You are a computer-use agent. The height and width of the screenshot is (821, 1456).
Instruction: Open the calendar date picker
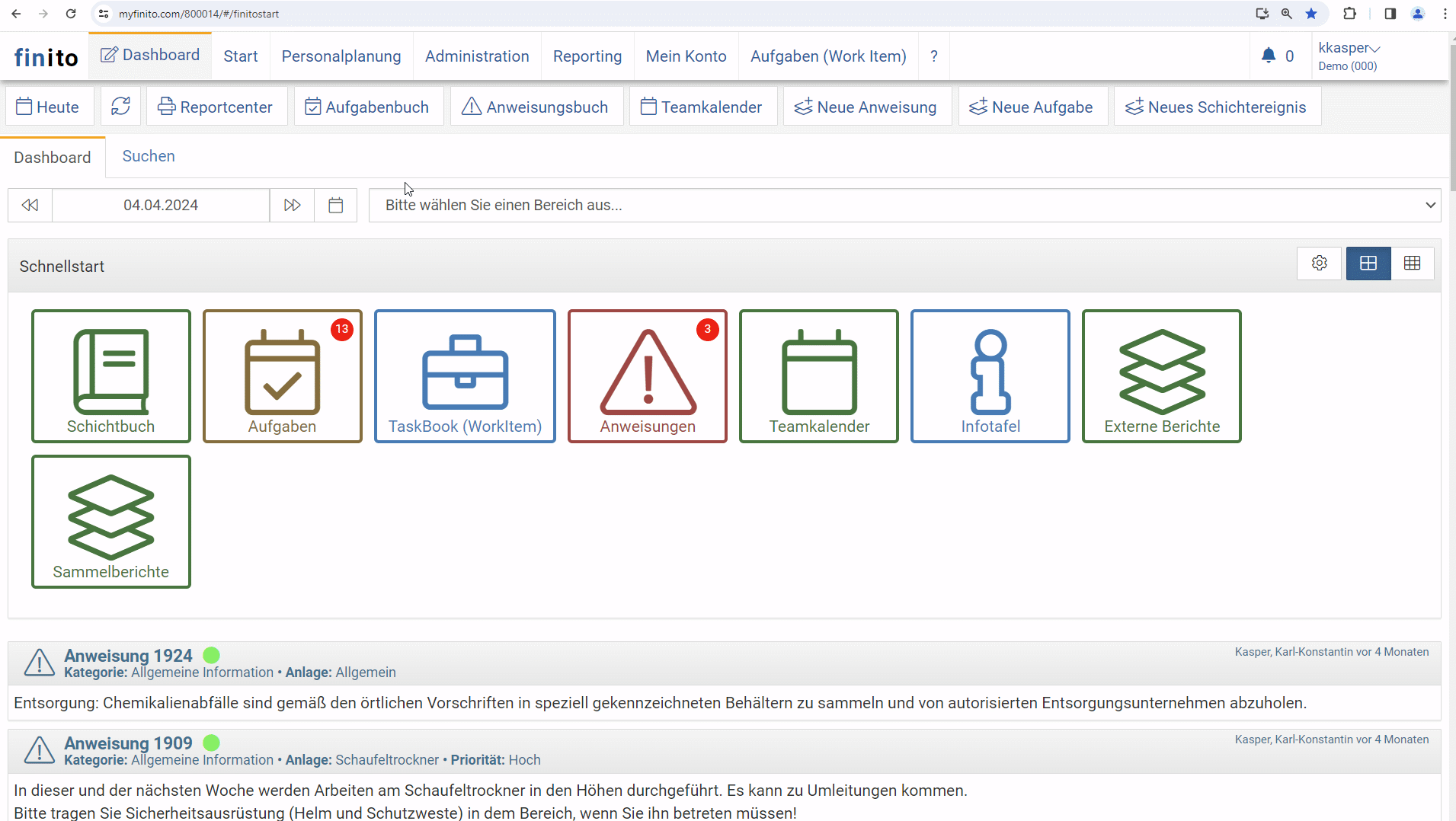(335, 206)
